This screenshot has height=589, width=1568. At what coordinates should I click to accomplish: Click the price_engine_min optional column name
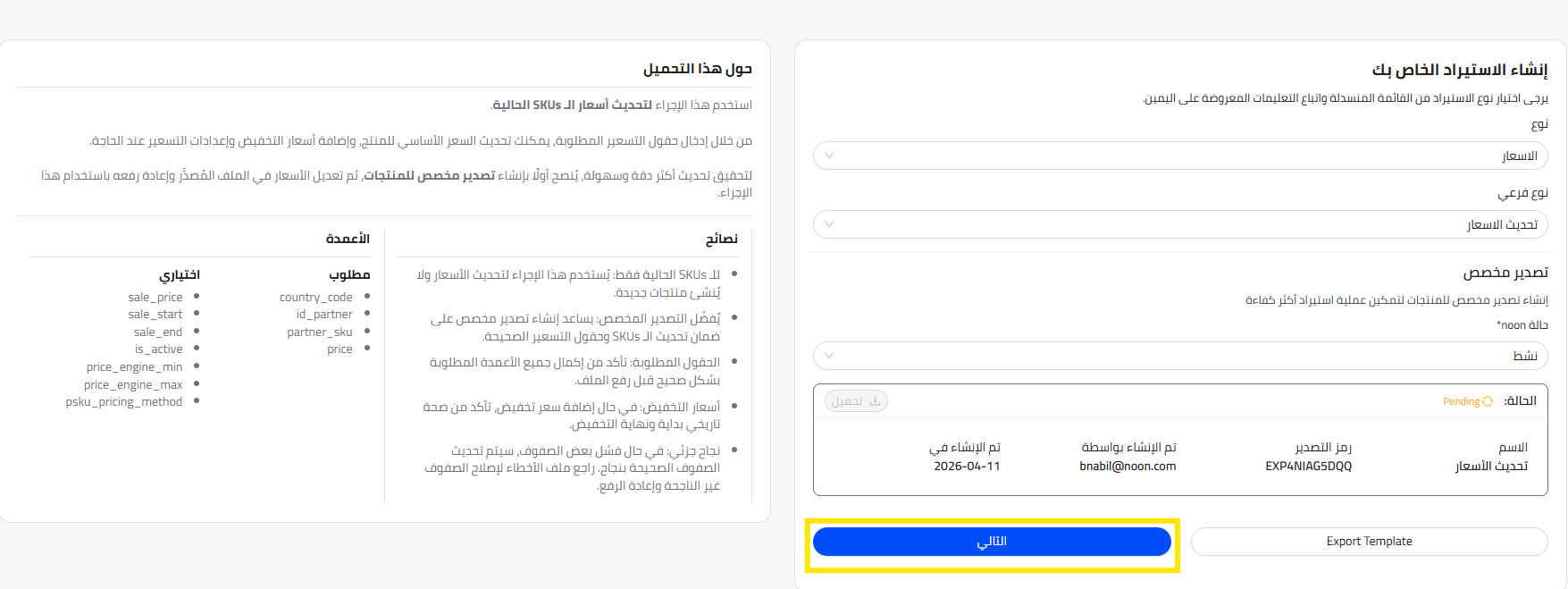coord(134,366)
